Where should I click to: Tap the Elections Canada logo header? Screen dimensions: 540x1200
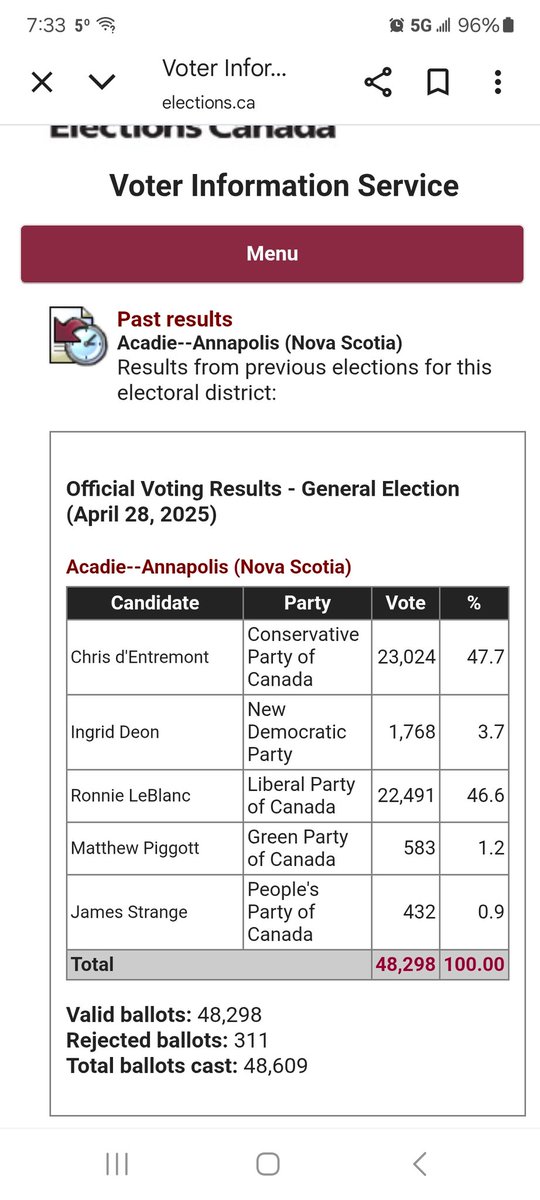click(192, 130)
